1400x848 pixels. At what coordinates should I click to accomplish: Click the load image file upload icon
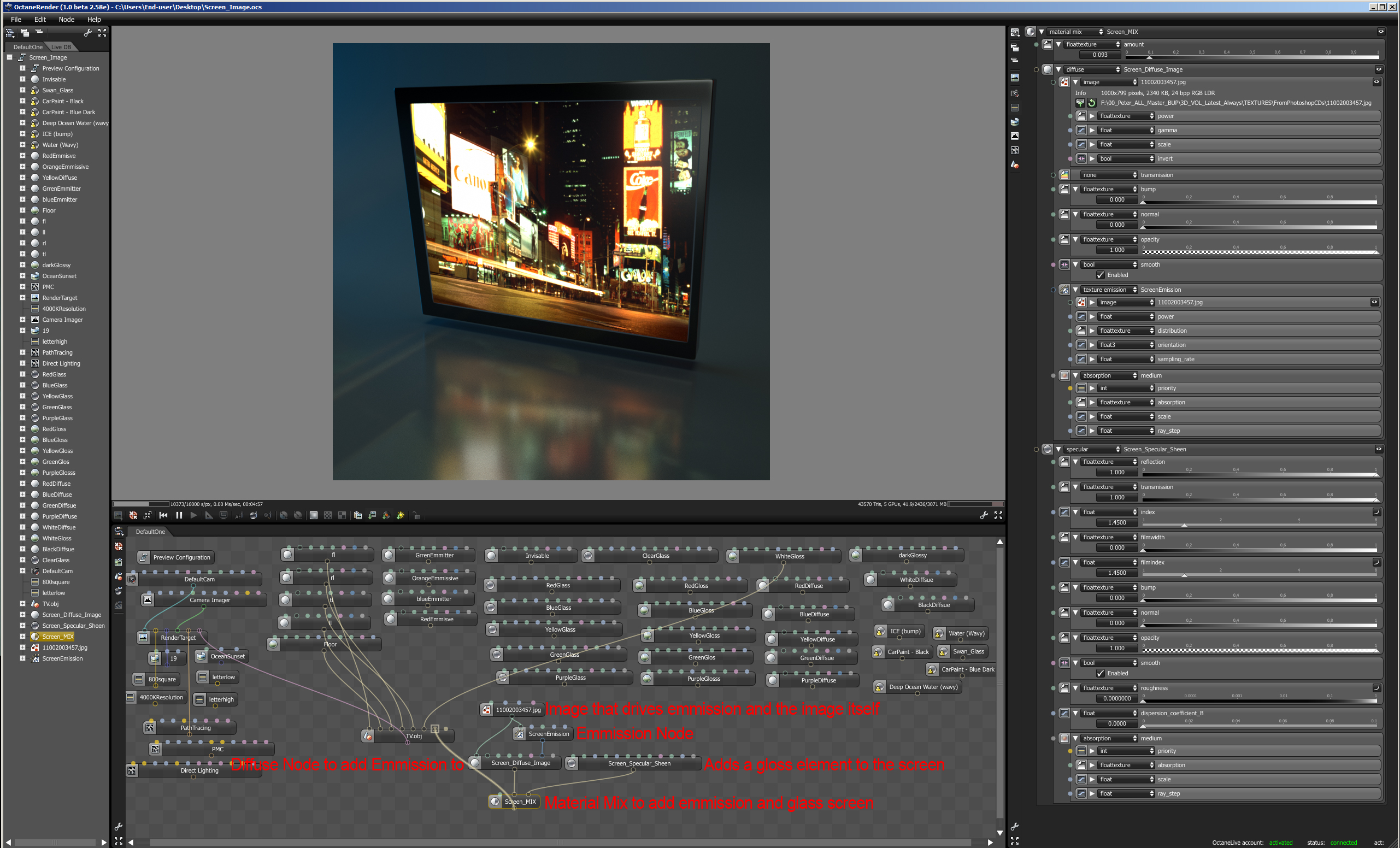[x=1080, y=103]
